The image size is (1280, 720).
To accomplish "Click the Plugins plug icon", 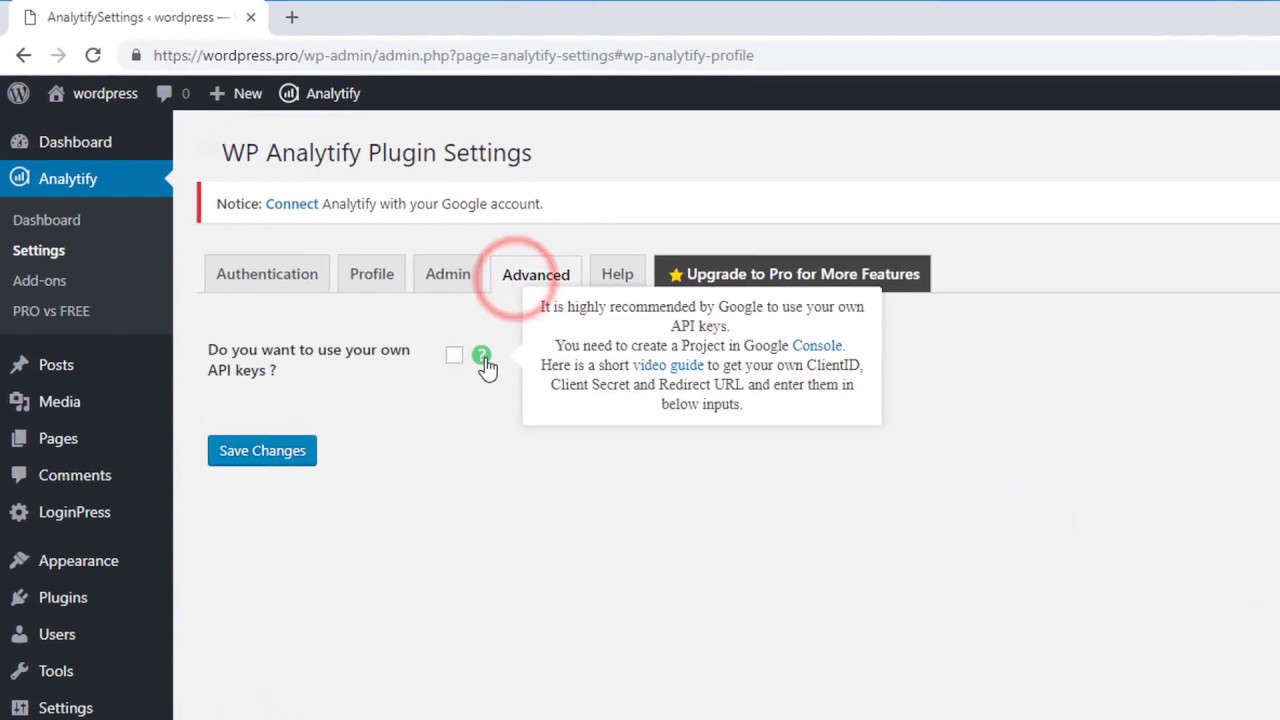I will coord(19,598).
